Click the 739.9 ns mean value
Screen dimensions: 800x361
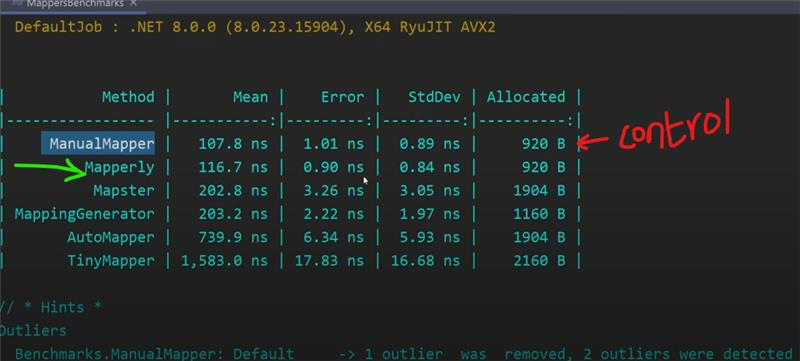(x=233, y=237)
